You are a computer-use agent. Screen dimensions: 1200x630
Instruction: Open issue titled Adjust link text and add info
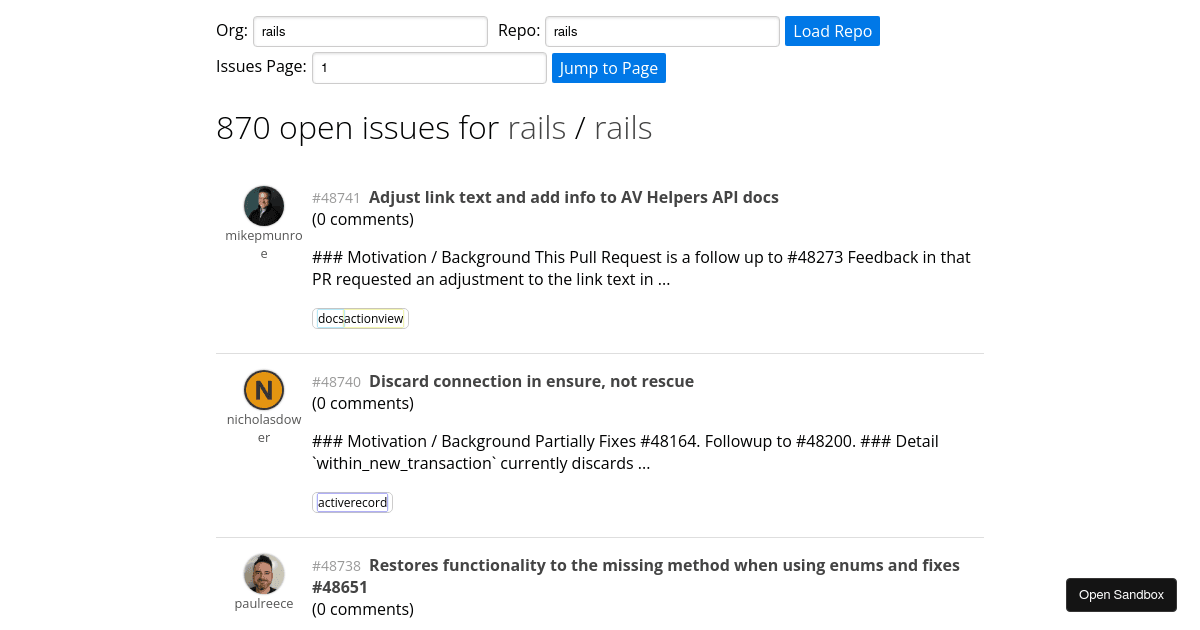point(574,197)
